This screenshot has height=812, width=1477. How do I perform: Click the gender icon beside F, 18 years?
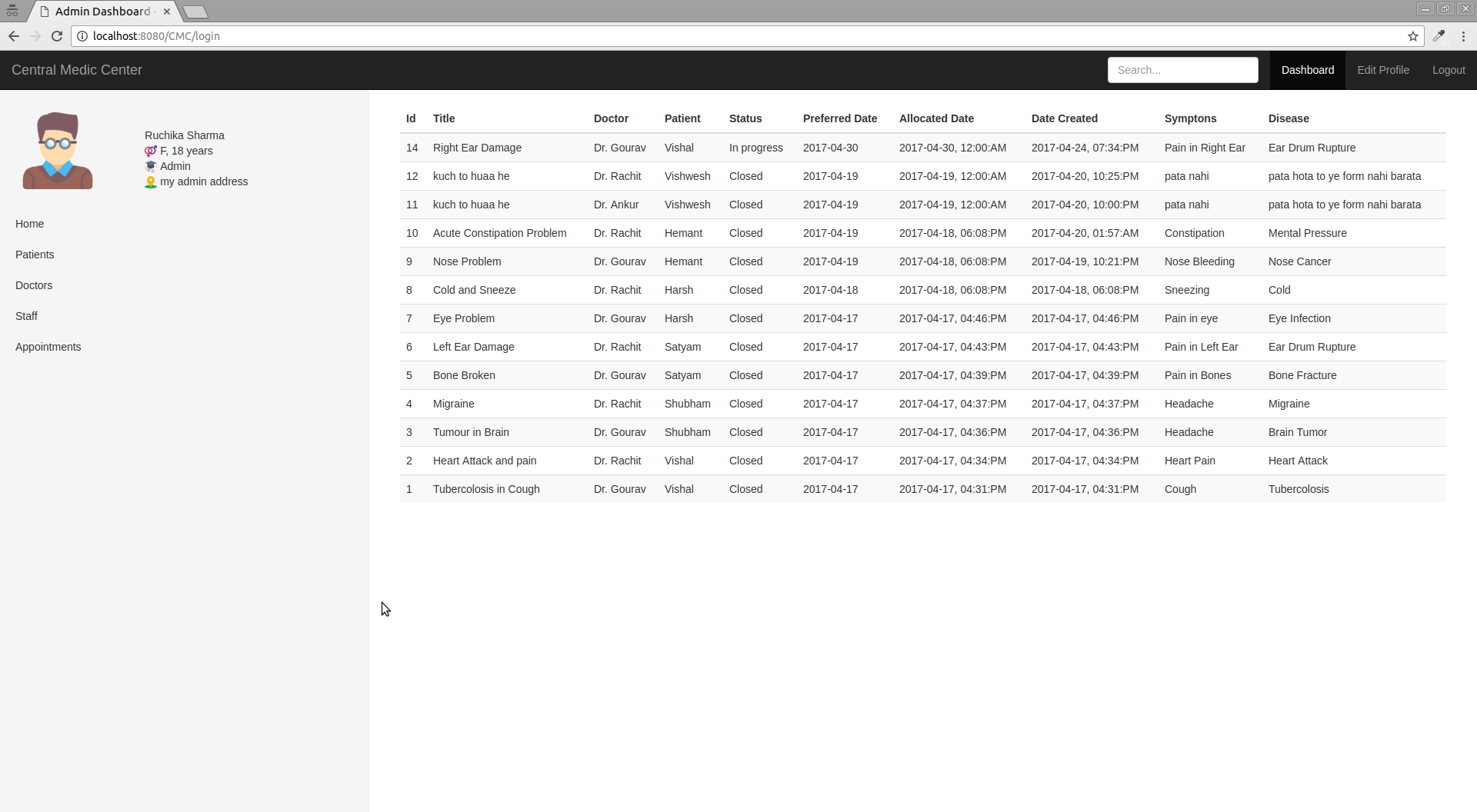point(151,151)
